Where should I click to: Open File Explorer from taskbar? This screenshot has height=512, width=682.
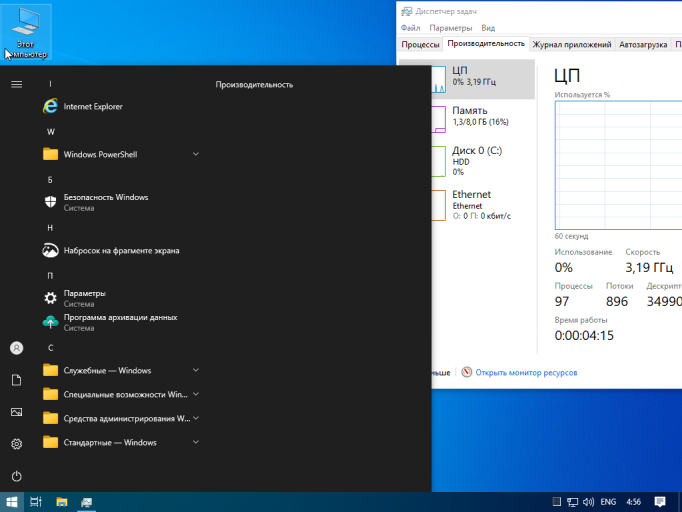[x=62, y=502]
